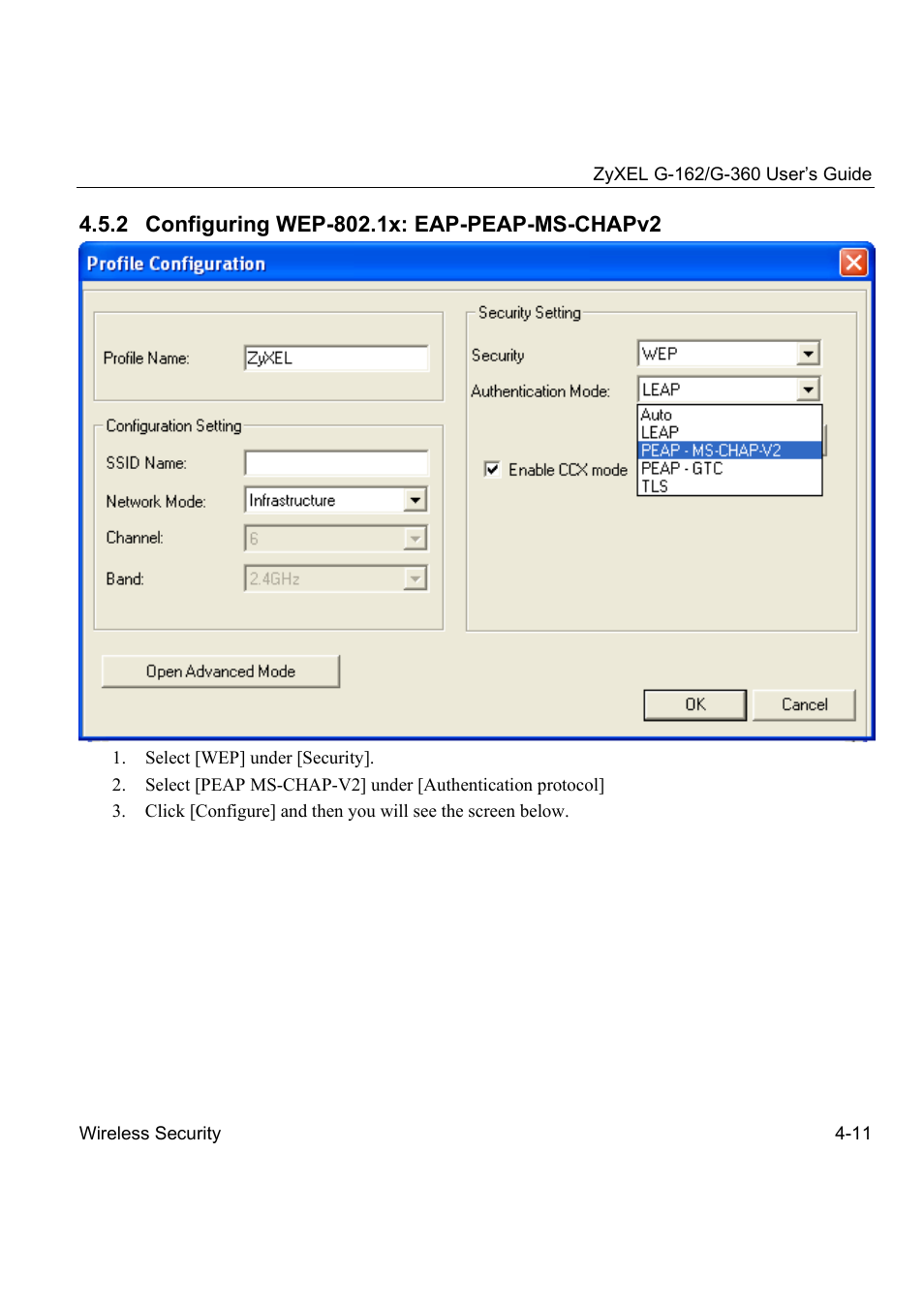The image size is (924, 1309).
Task: Click the Authentication Mode dropdown arrow
Action: [x=808, y=390]
